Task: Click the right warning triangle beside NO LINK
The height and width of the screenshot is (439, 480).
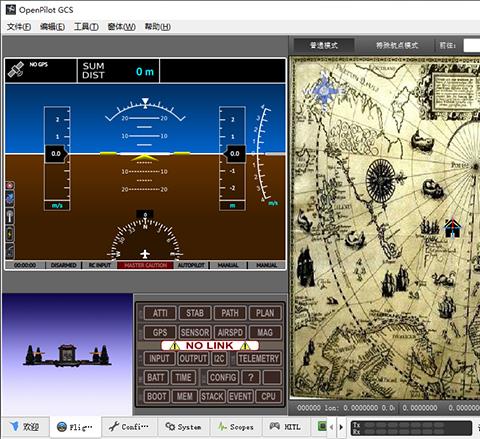Action: point(245,346)
